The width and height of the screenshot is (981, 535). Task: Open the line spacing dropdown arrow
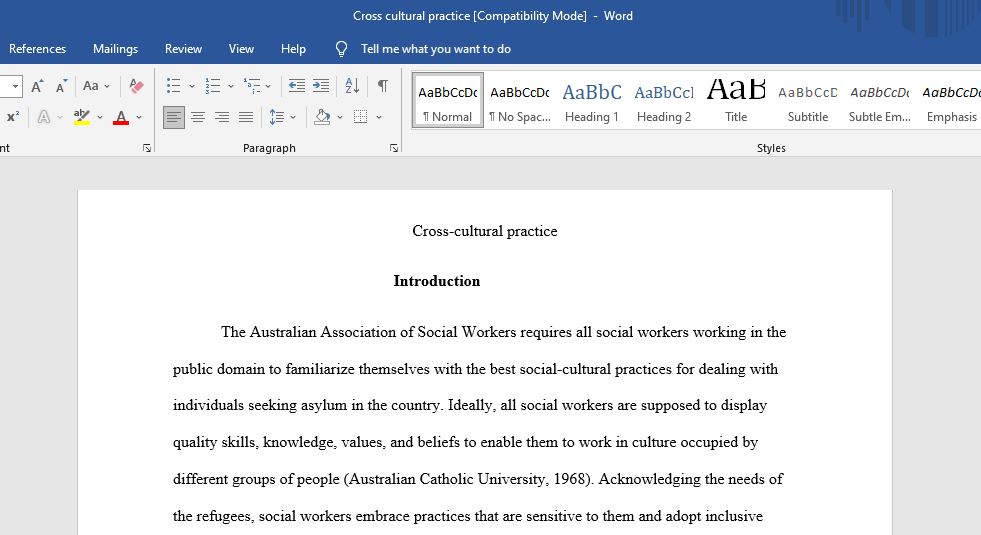(293, 117)
